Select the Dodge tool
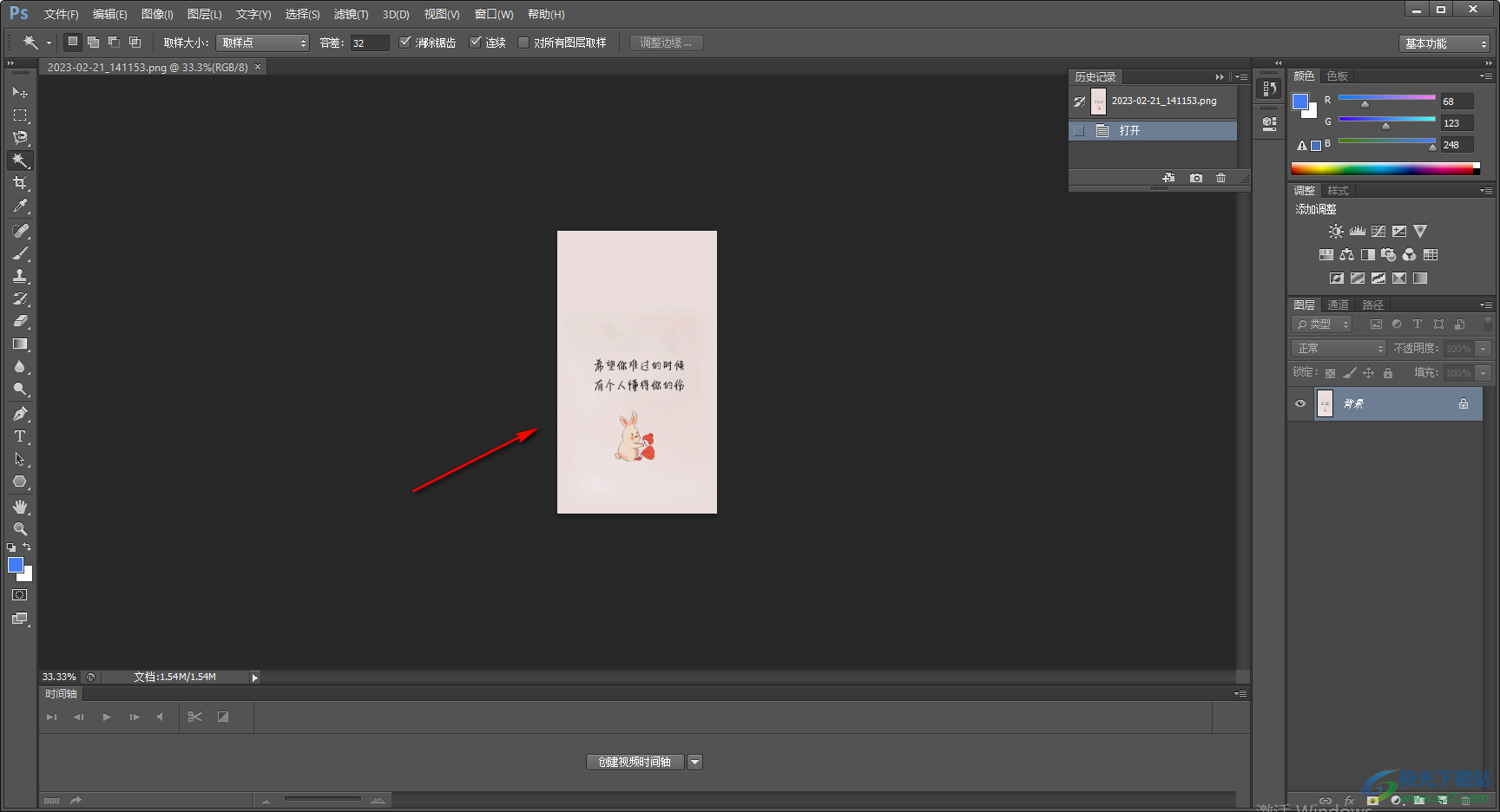The height and width of the screenshot is (812, 1500). 20,389
